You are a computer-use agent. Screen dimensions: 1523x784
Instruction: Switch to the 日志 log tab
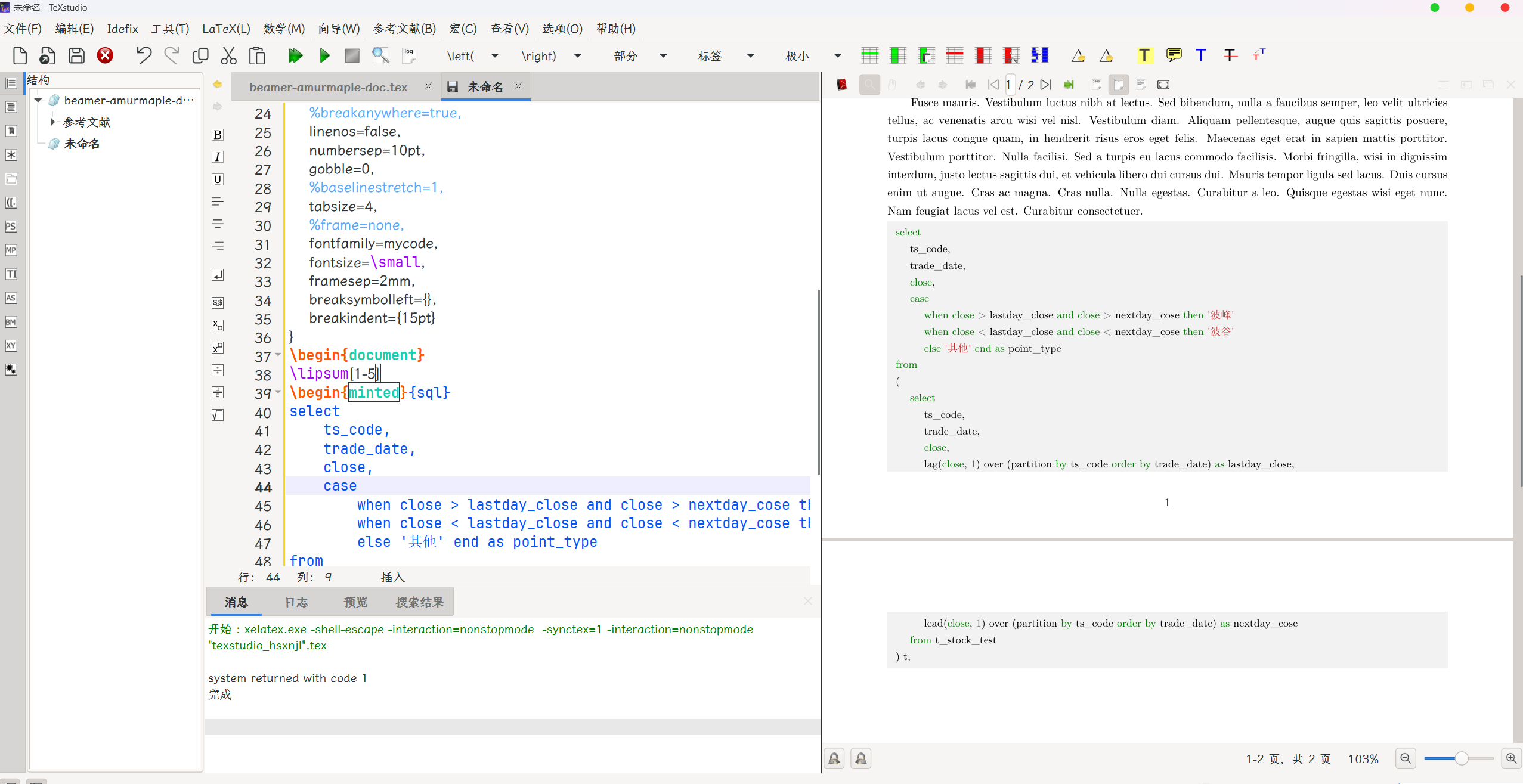point(296,602)
